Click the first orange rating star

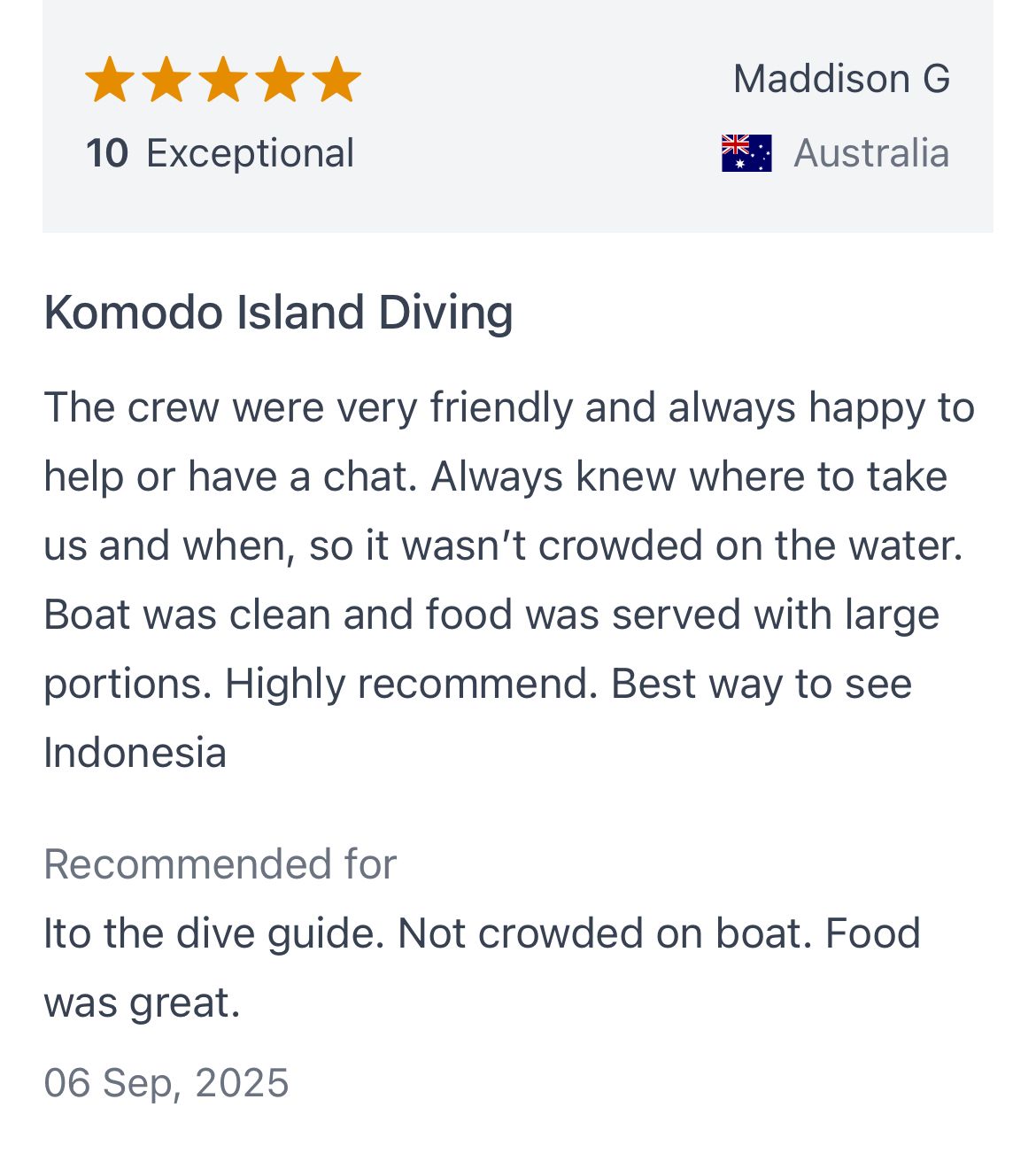pyautogui.click(x=110, y=80)
